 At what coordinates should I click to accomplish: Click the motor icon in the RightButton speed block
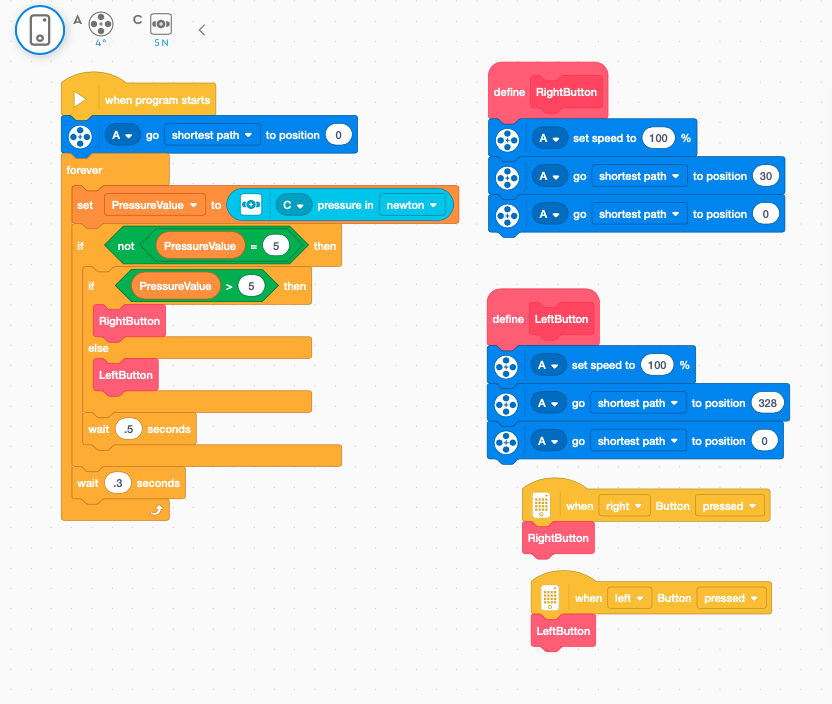(507, 138)
